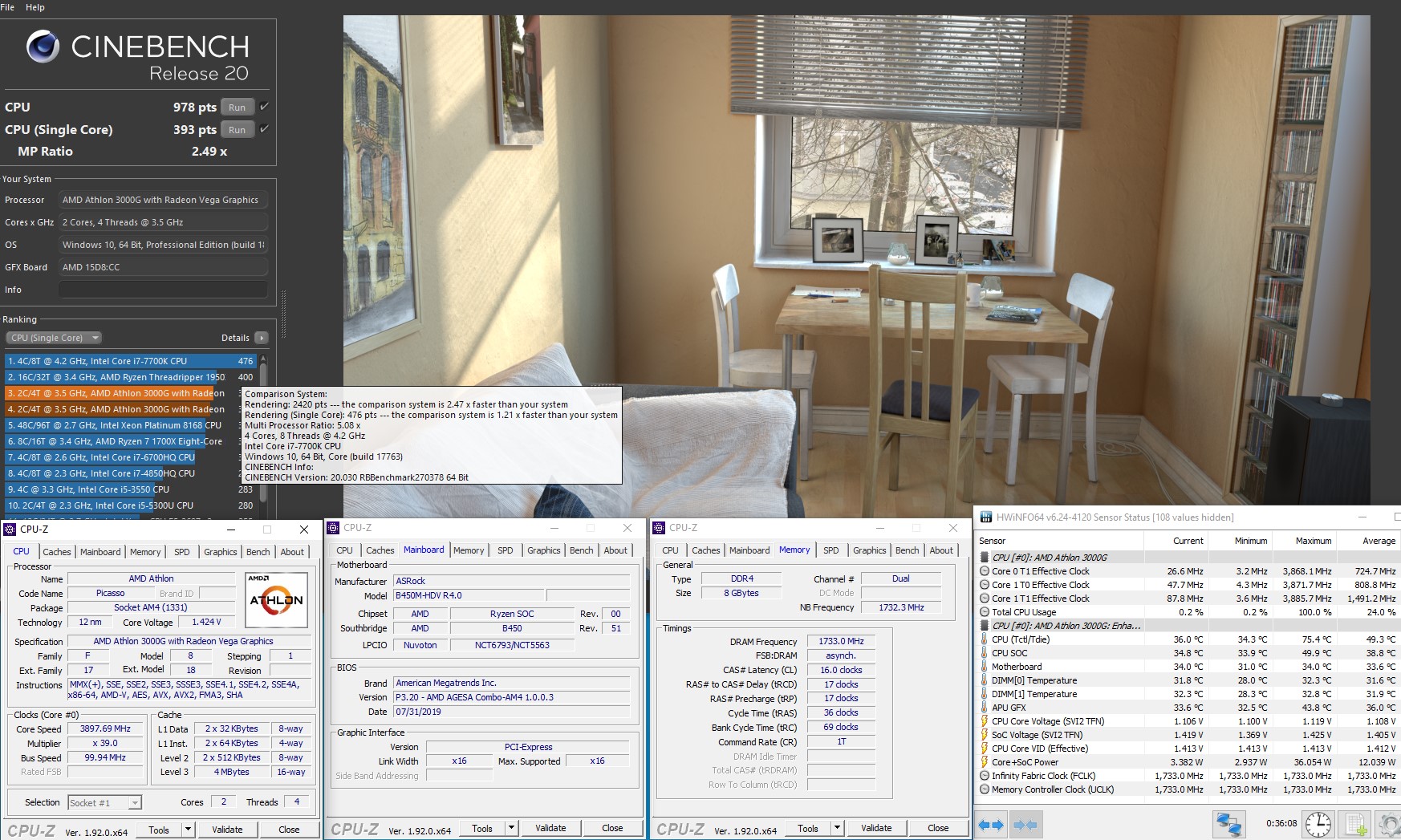
Task: Click Memory Controller Clock row icon
Action: (x=985, y=789)
